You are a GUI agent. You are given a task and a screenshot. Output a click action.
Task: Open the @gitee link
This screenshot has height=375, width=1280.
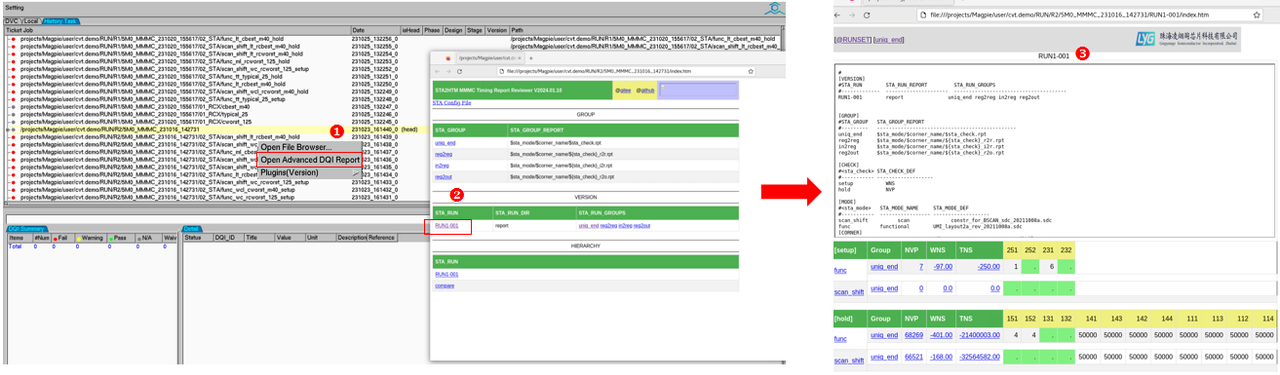tap(624, 90)
